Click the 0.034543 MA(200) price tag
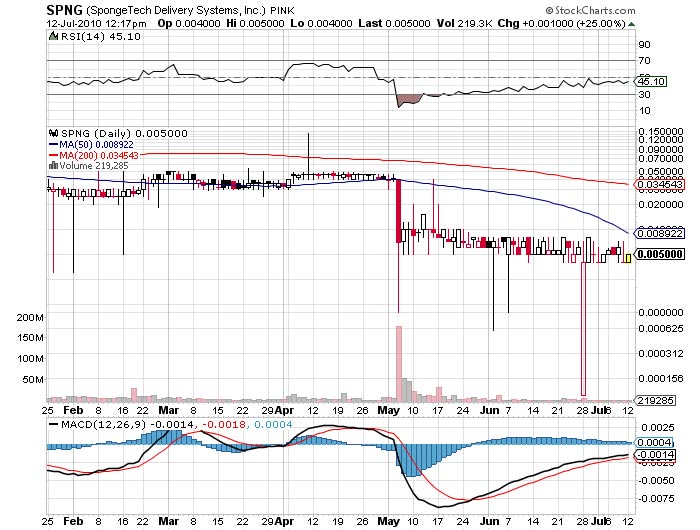 click(x=660, y=184)
